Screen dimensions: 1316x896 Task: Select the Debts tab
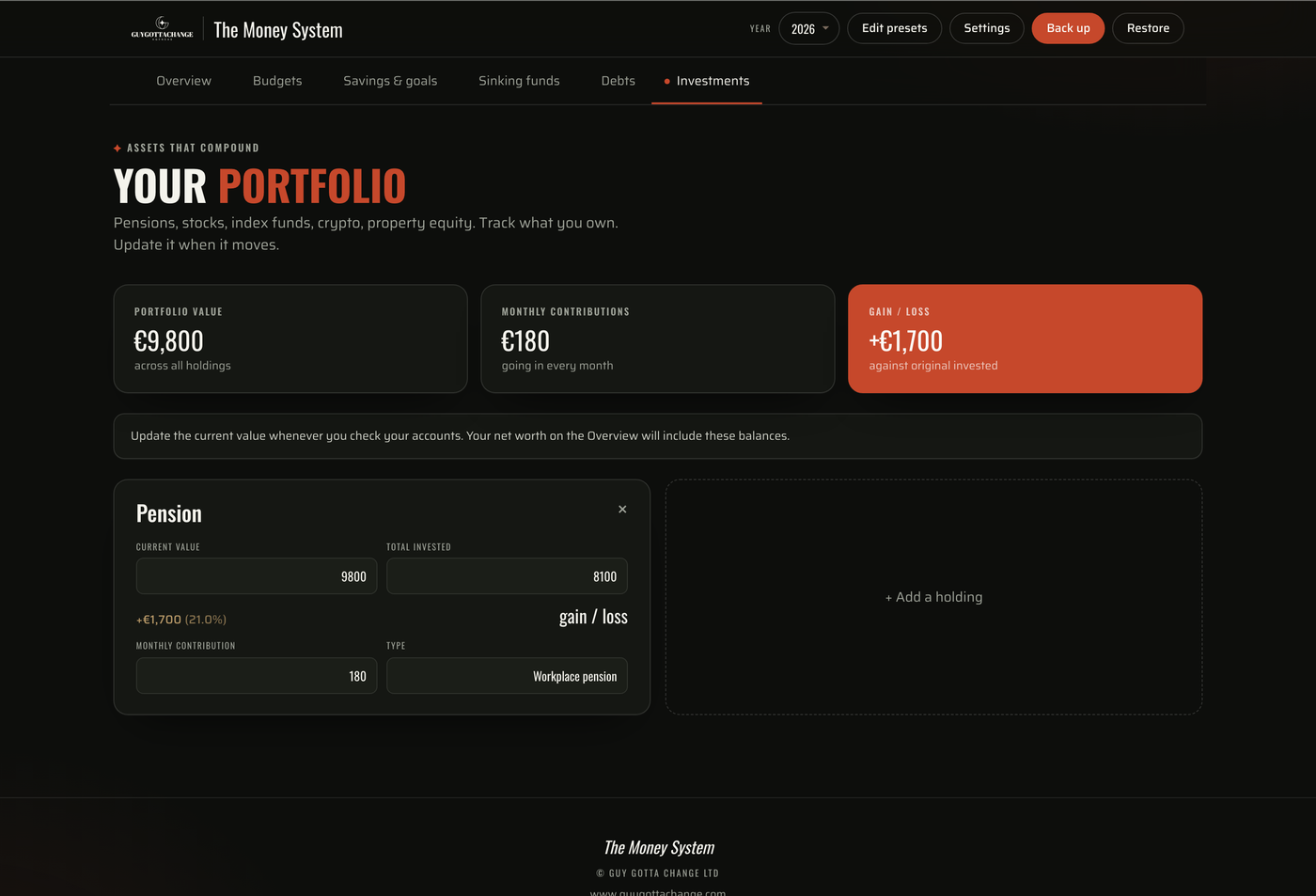(619, 81)
